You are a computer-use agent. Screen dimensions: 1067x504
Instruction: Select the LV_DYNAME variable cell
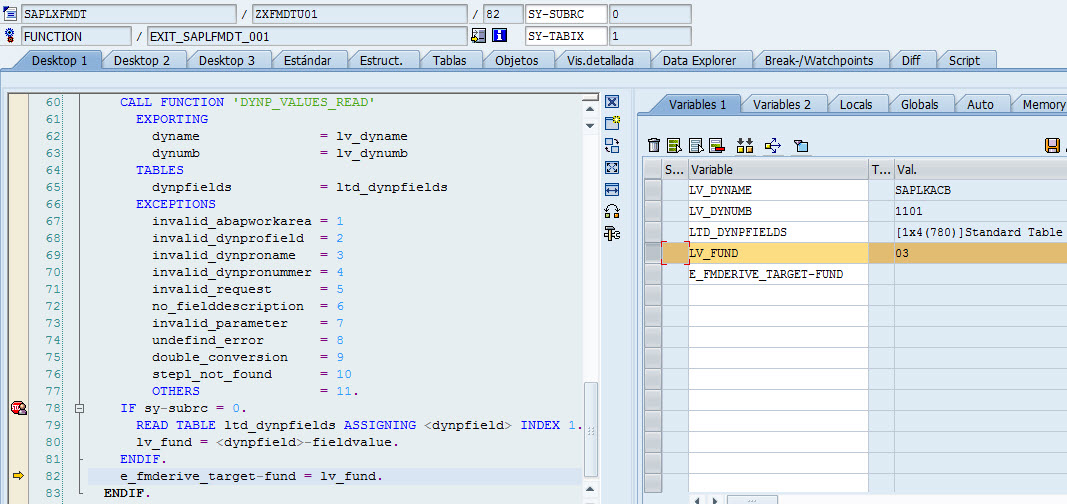778,190
